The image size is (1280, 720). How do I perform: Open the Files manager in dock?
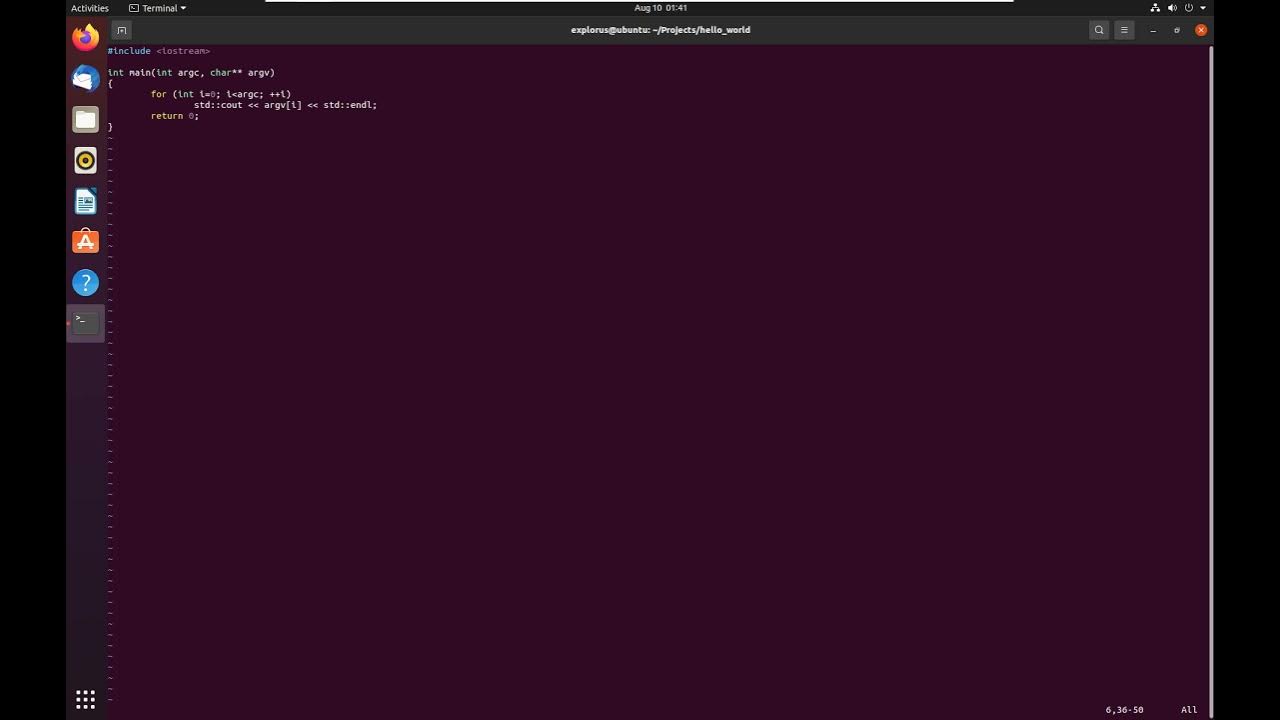click(x=86, y=120)
